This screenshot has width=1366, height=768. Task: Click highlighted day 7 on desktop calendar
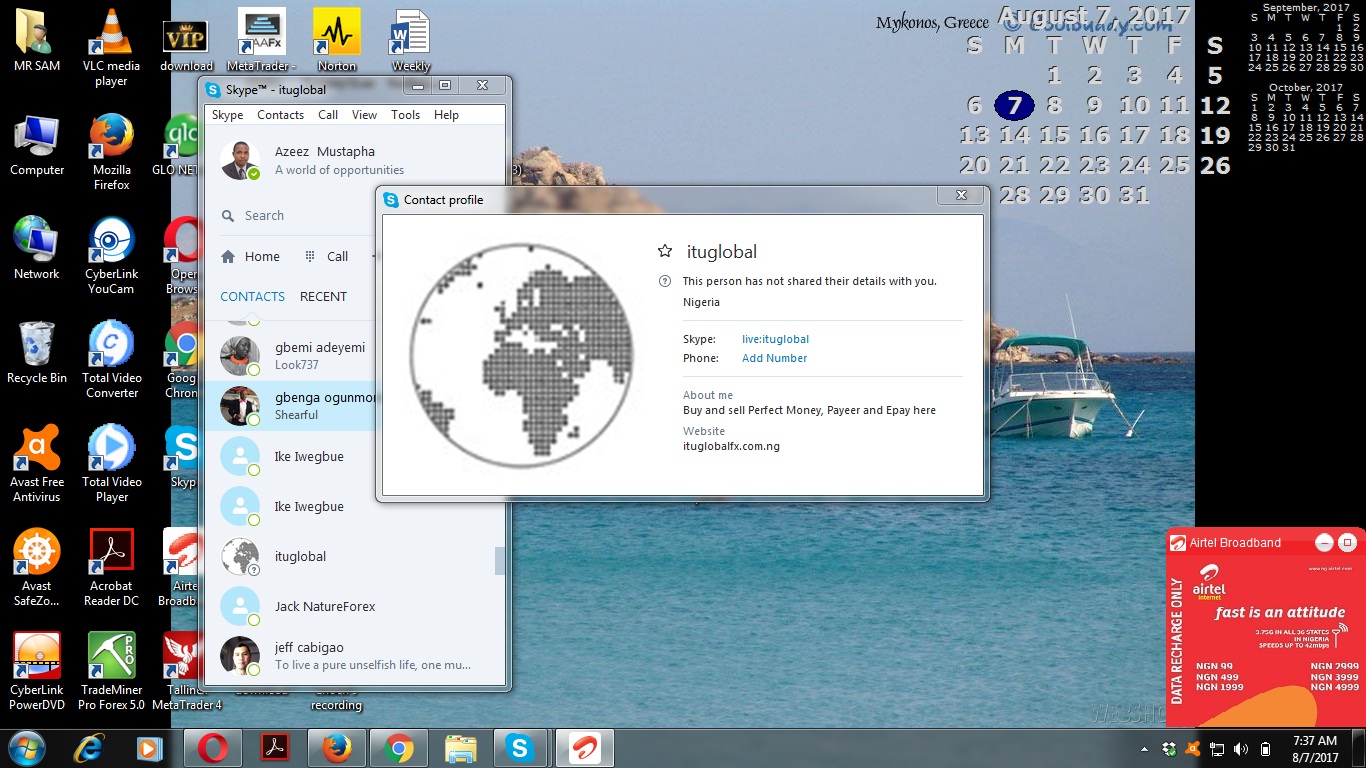tap(1014, 105)
